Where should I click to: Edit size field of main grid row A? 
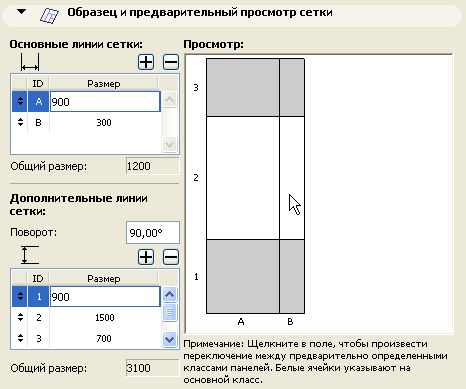(x=105, y=102)
